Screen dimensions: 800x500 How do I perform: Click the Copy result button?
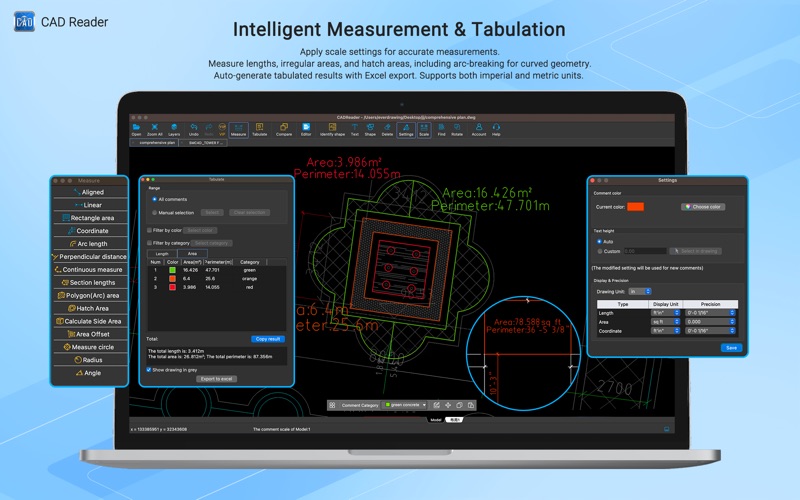pyautogui.click(x=268, y=339)
